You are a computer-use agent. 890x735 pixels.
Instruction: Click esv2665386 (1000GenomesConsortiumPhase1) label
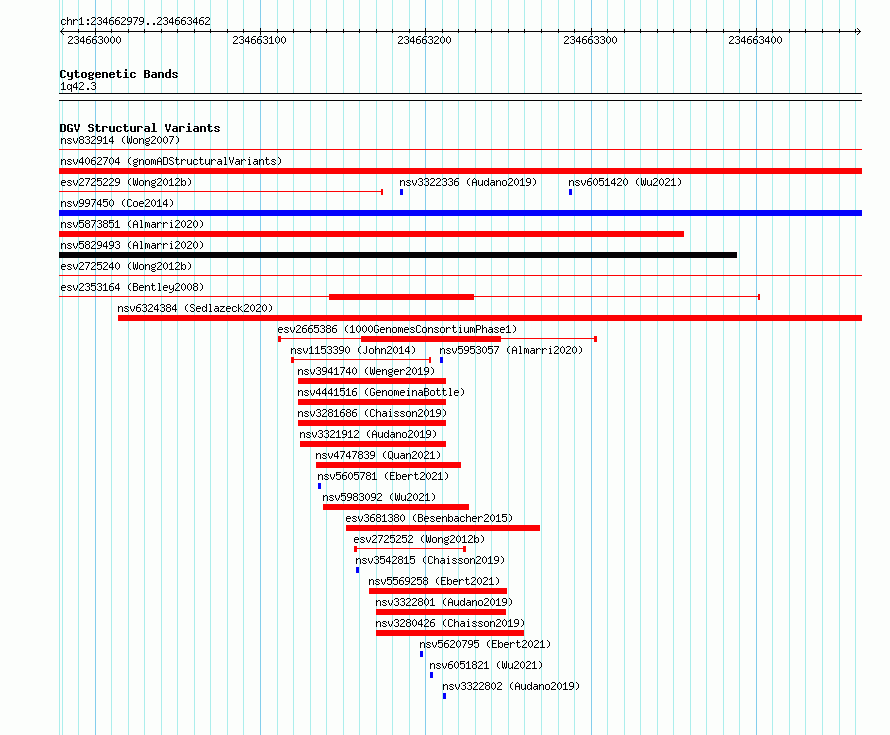[x=397, y=329]
